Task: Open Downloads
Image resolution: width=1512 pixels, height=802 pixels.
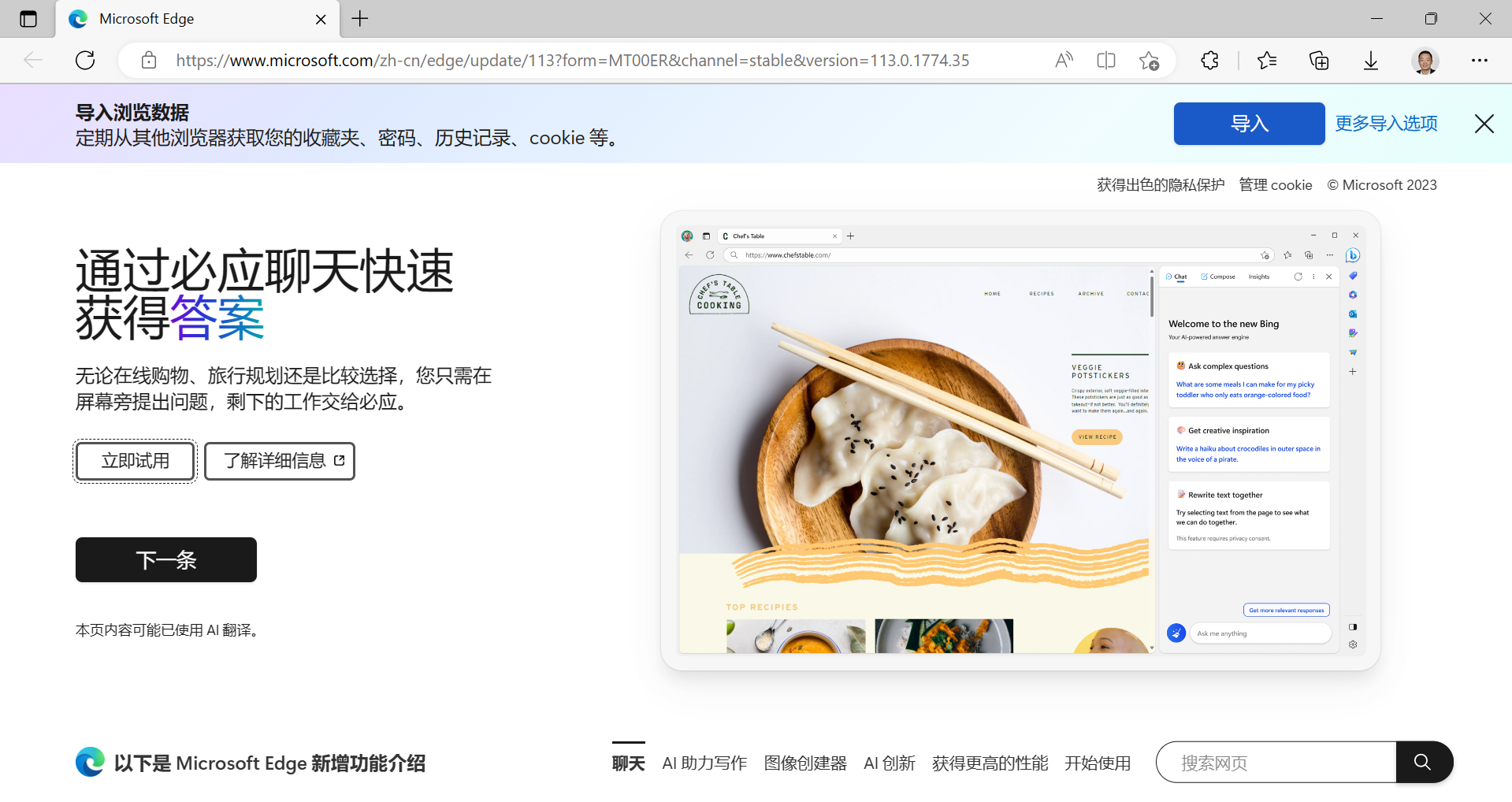Action: point(1371,60)
